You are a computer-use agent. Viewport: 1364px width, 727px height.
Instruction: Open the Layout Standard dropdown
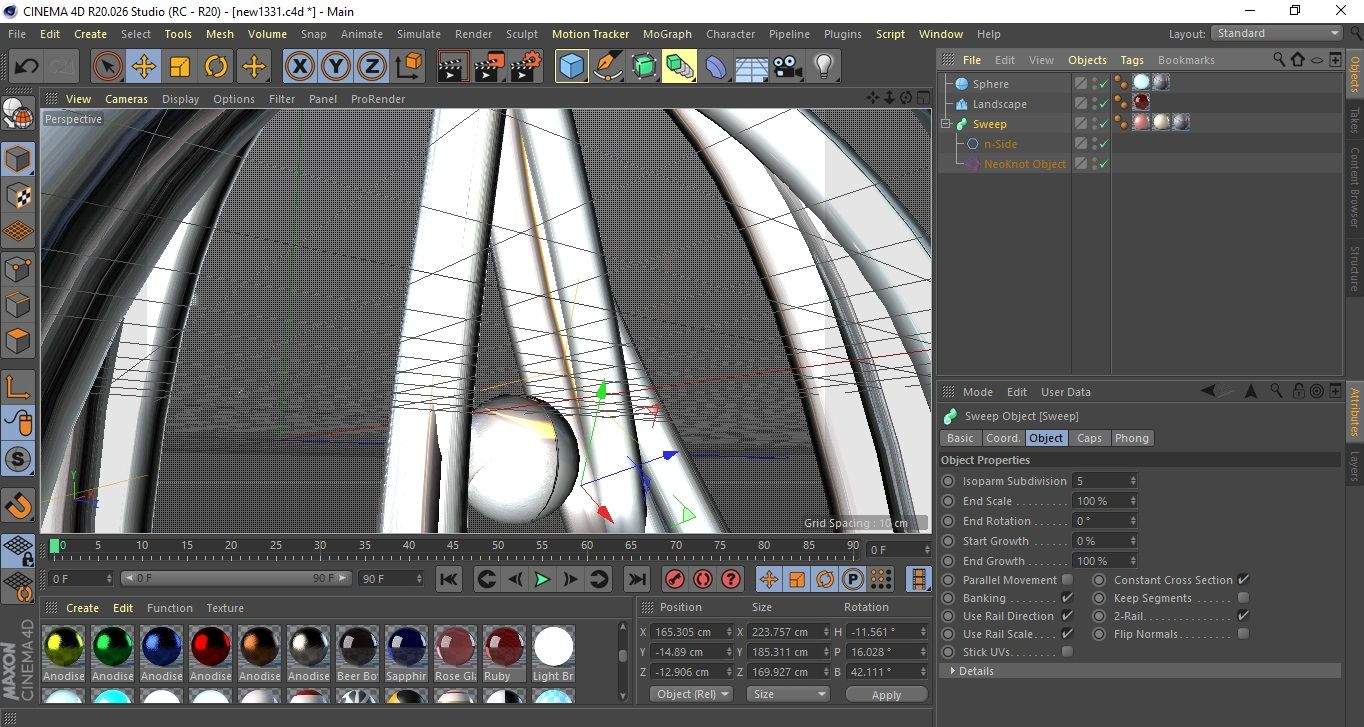[1276, 33]
